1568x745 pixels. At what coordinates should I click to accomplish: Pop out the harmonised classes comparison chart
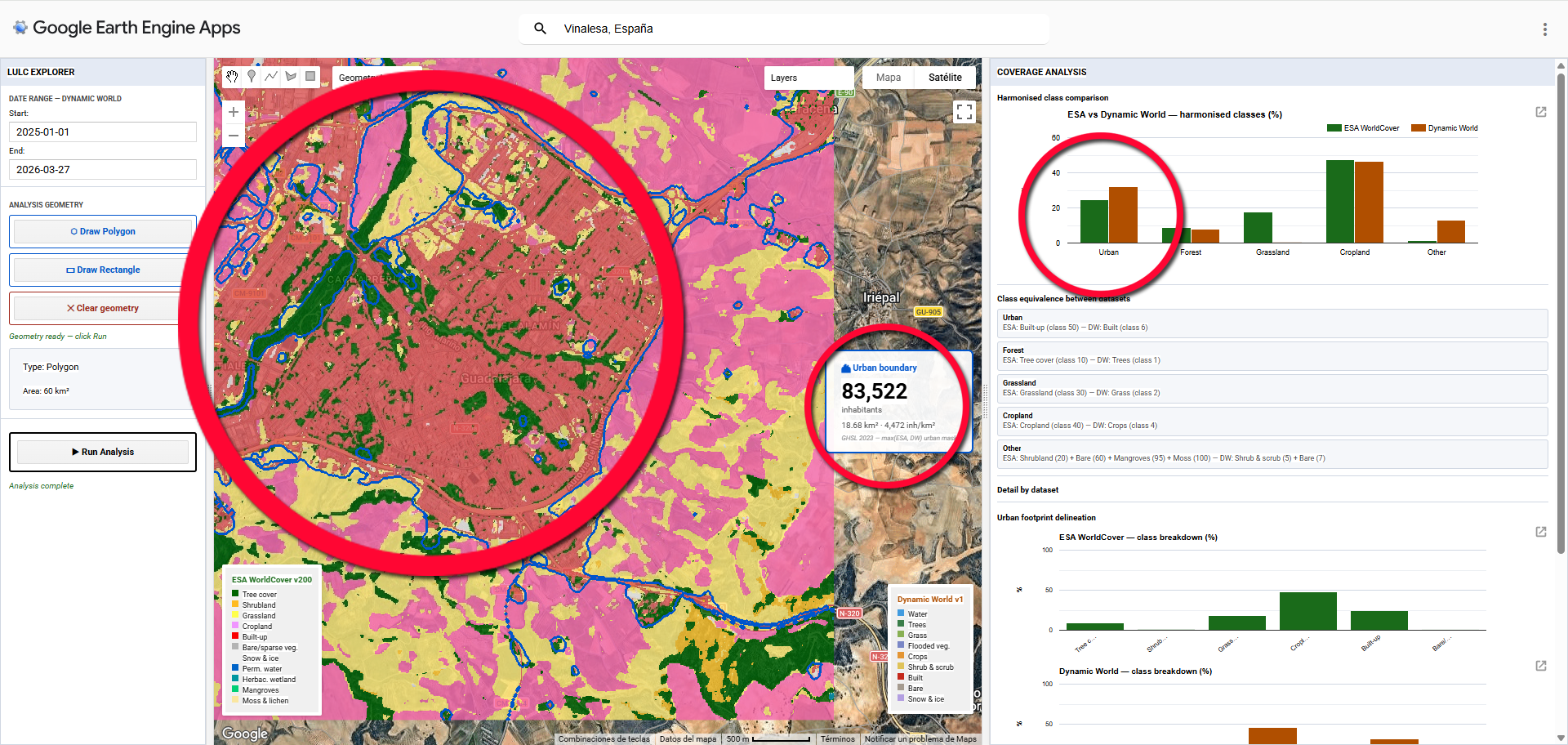[1540, 112]
